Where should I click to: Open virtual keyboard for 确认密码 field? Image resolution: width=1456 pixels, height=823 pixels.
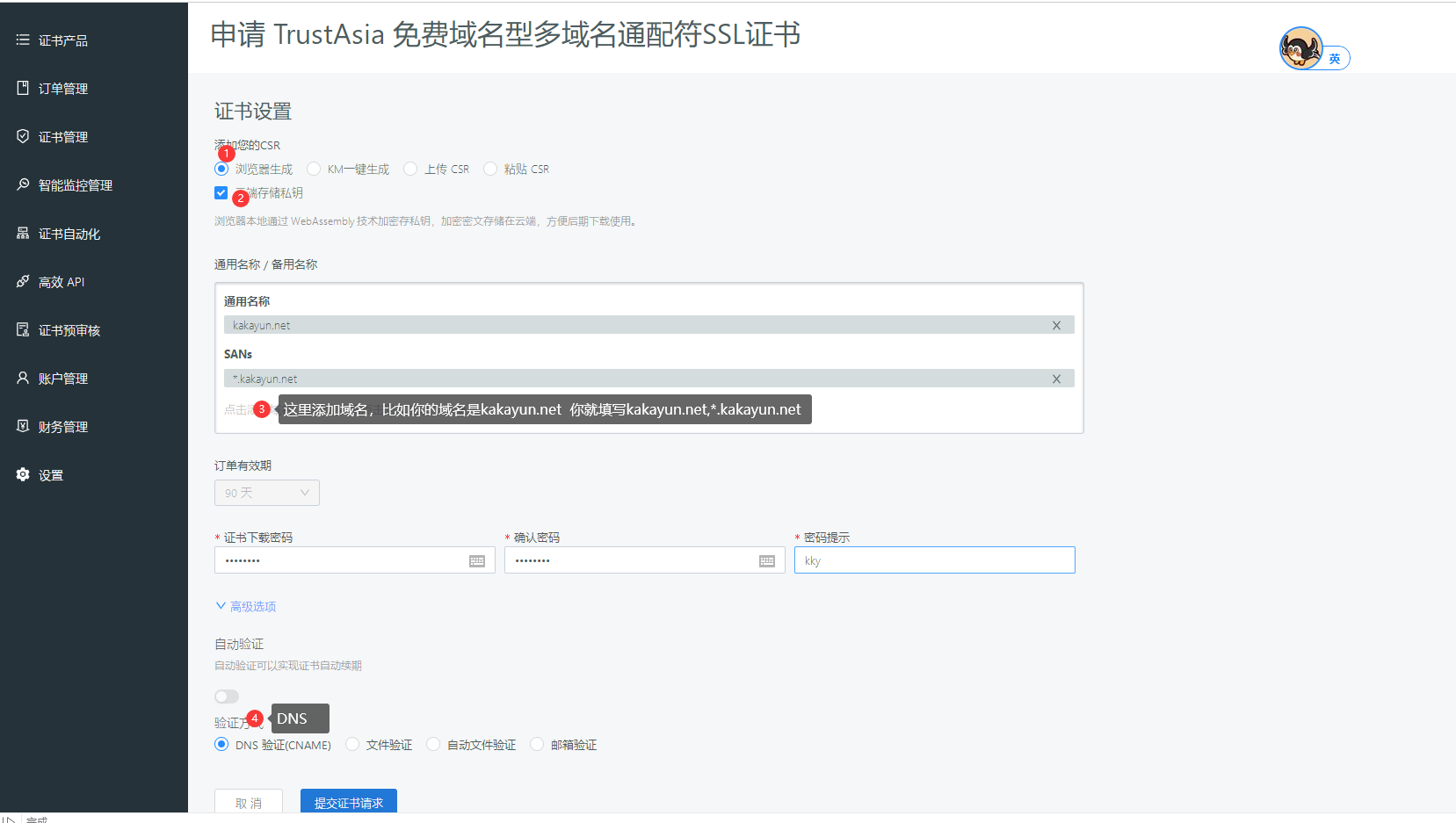coord(767,560)
